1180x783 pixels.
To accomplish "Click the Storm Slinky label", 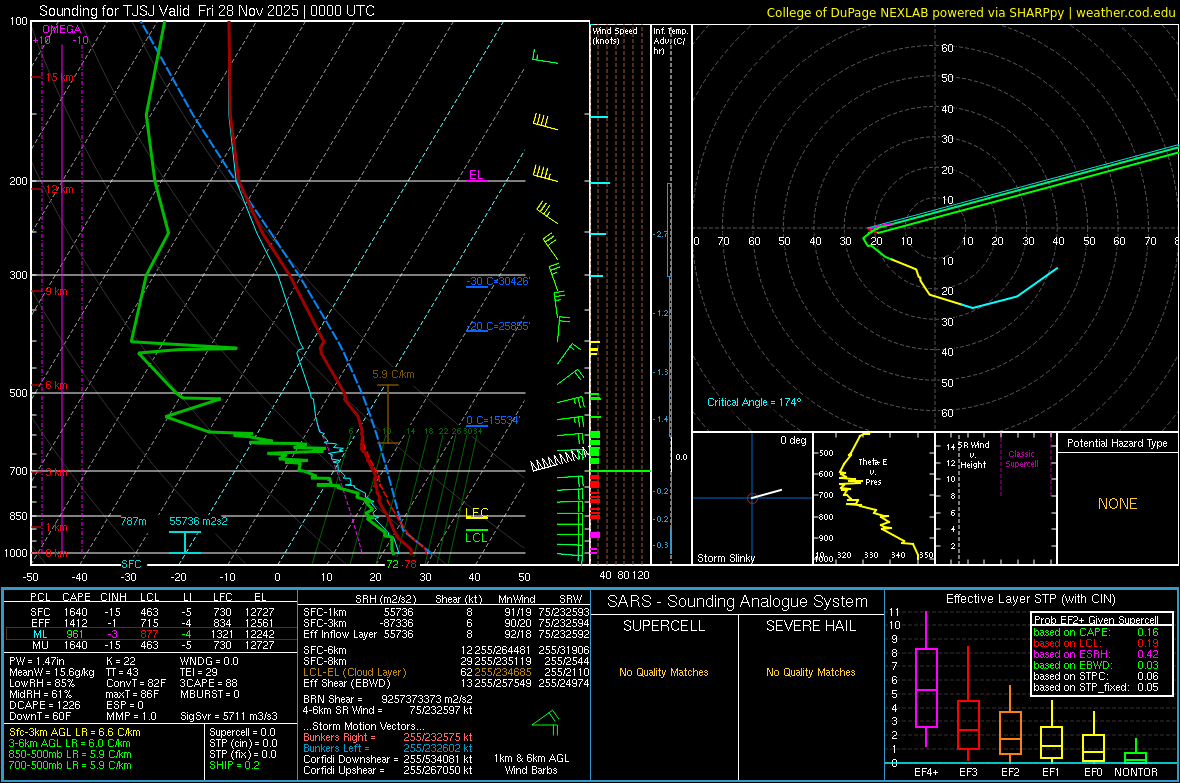I will 725,558.
